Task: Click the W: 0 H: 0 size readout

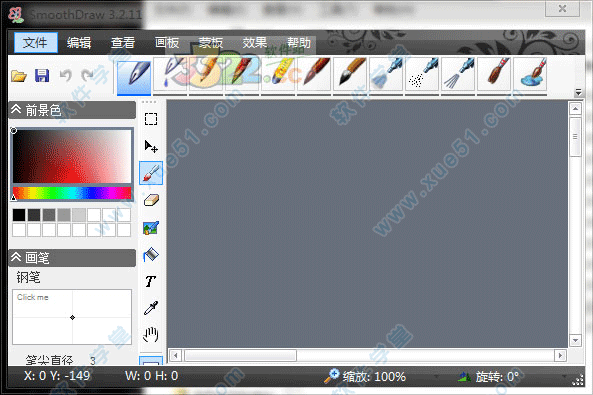Action: point(151,376)
